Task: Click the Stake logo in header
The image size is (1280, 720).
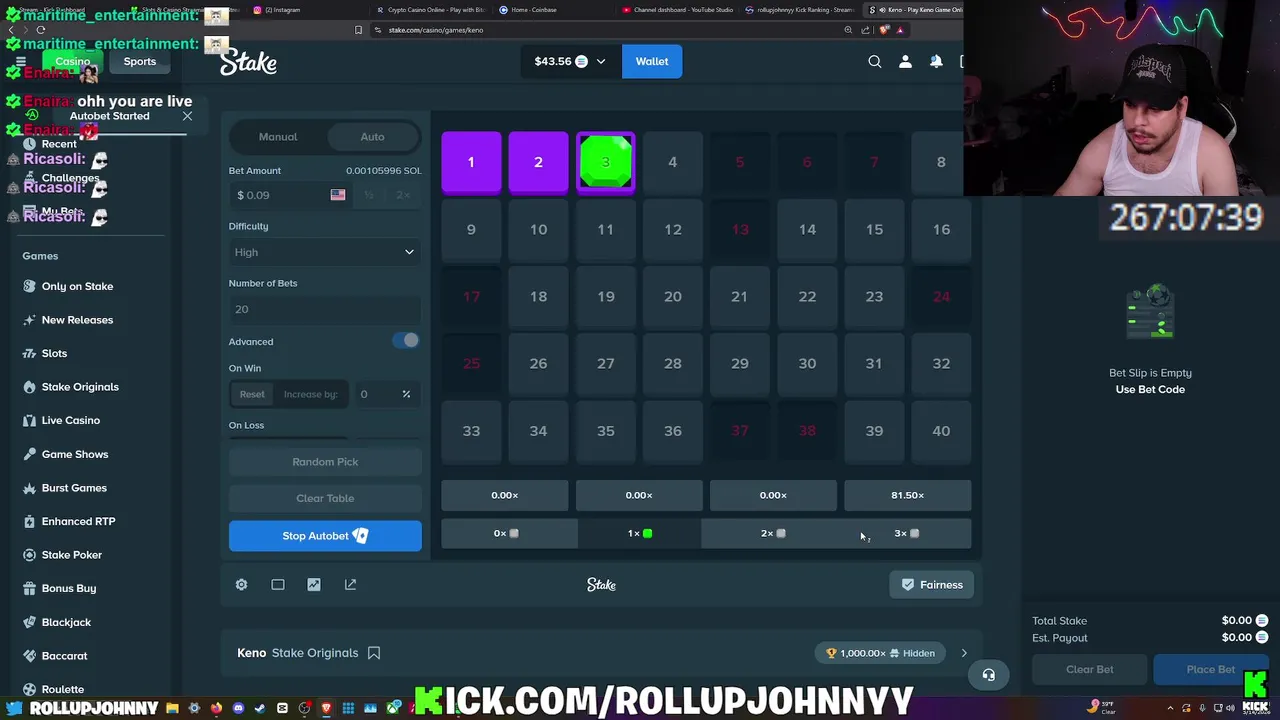Action: point(248,62)
